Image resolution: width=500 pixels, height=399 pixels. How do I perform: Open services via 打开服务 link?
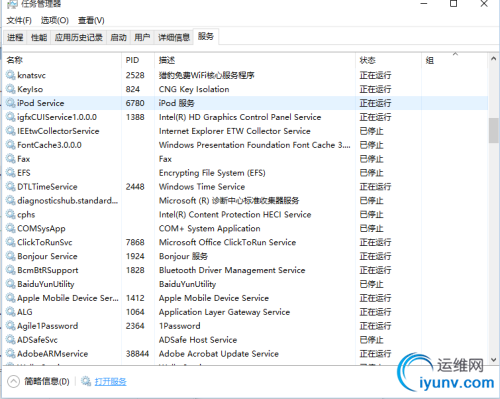point(111,381)
